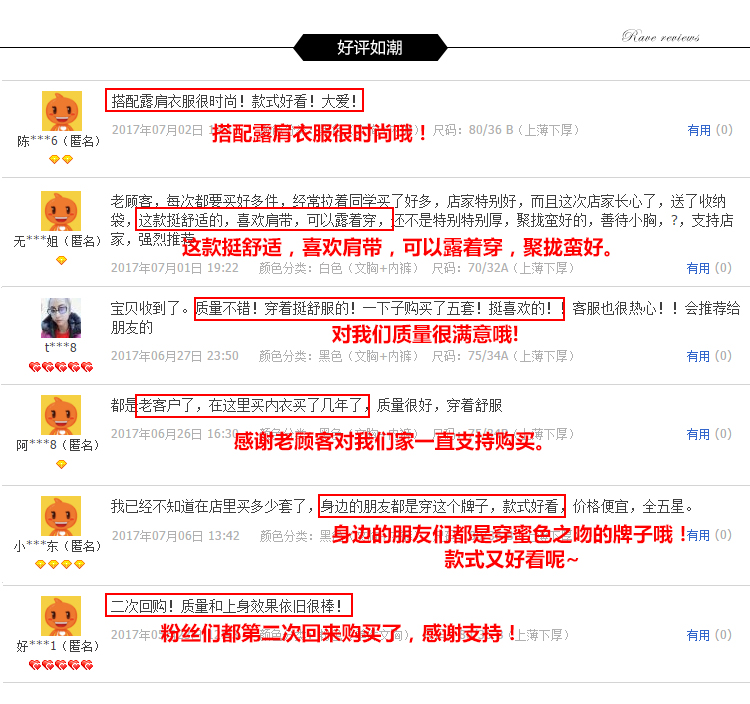
Task: Mark 小***东 review as 有用
Action: tap(709, 535)
